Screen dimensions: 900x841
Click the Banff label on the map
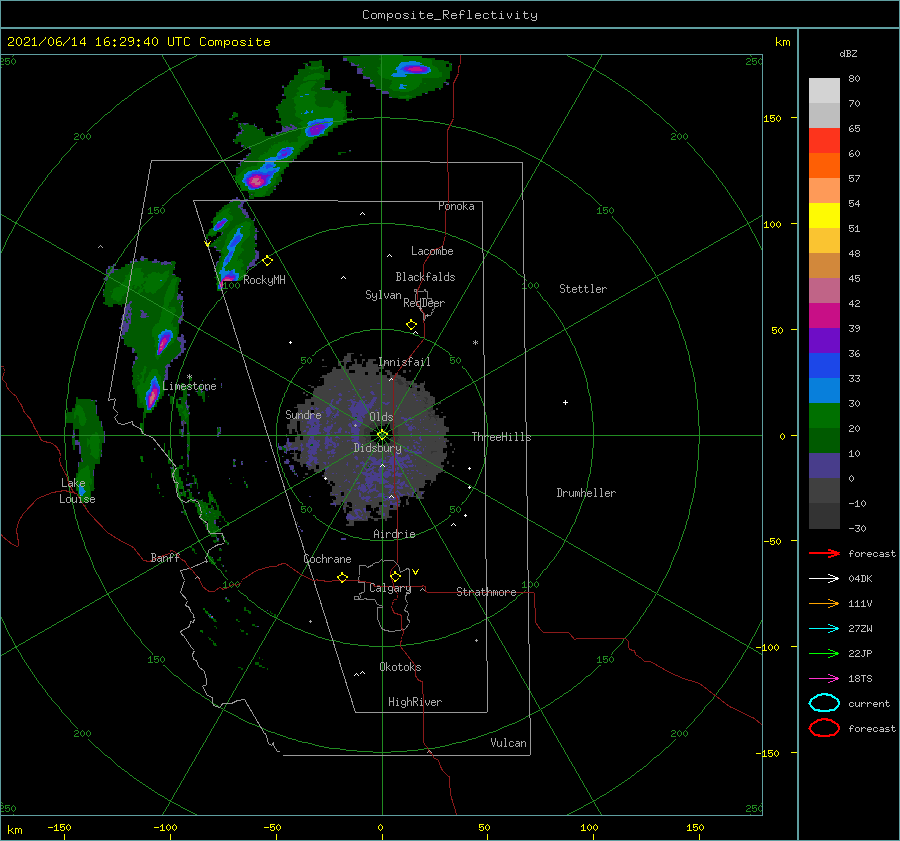coord(165,557)
